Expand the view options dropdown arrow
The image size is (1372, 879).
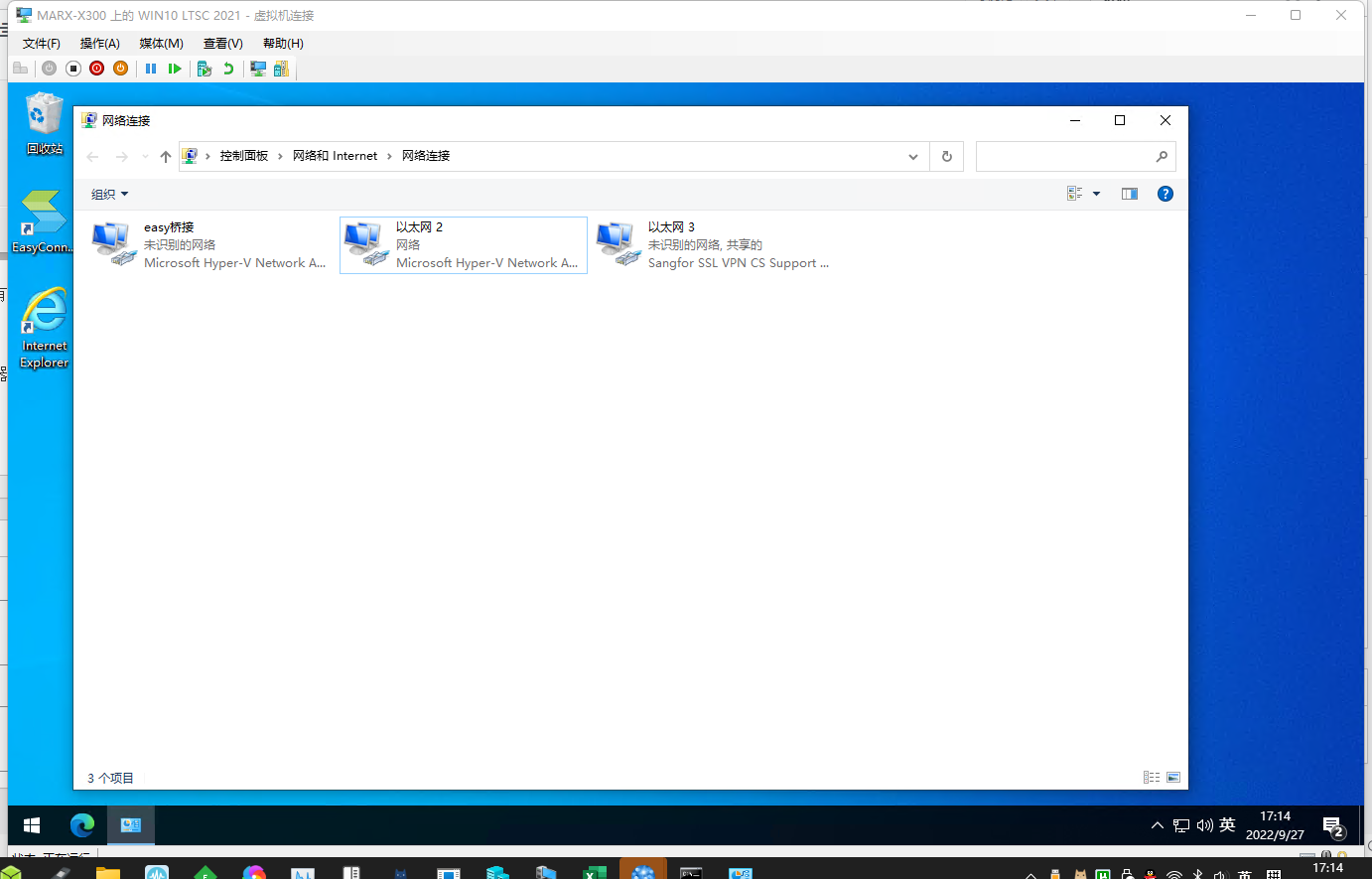[x=1096, y=194]
